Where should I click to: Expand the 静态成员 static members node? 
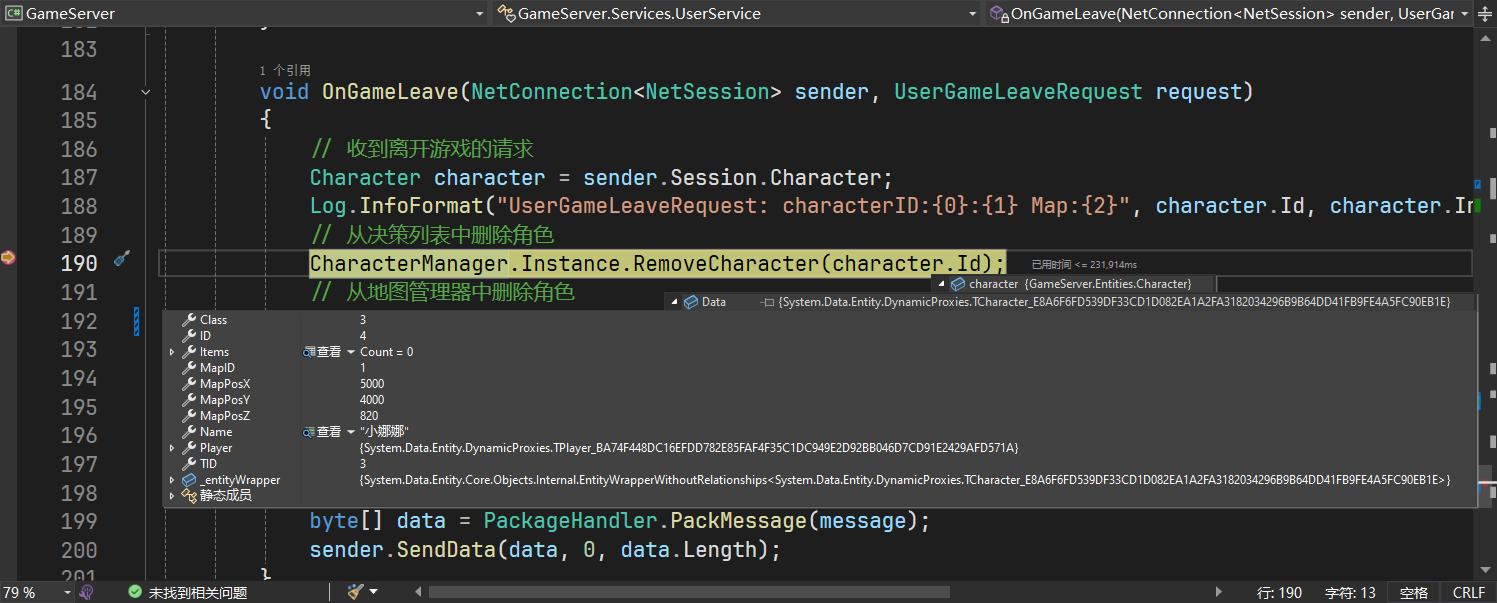click(x=172, y=495)
